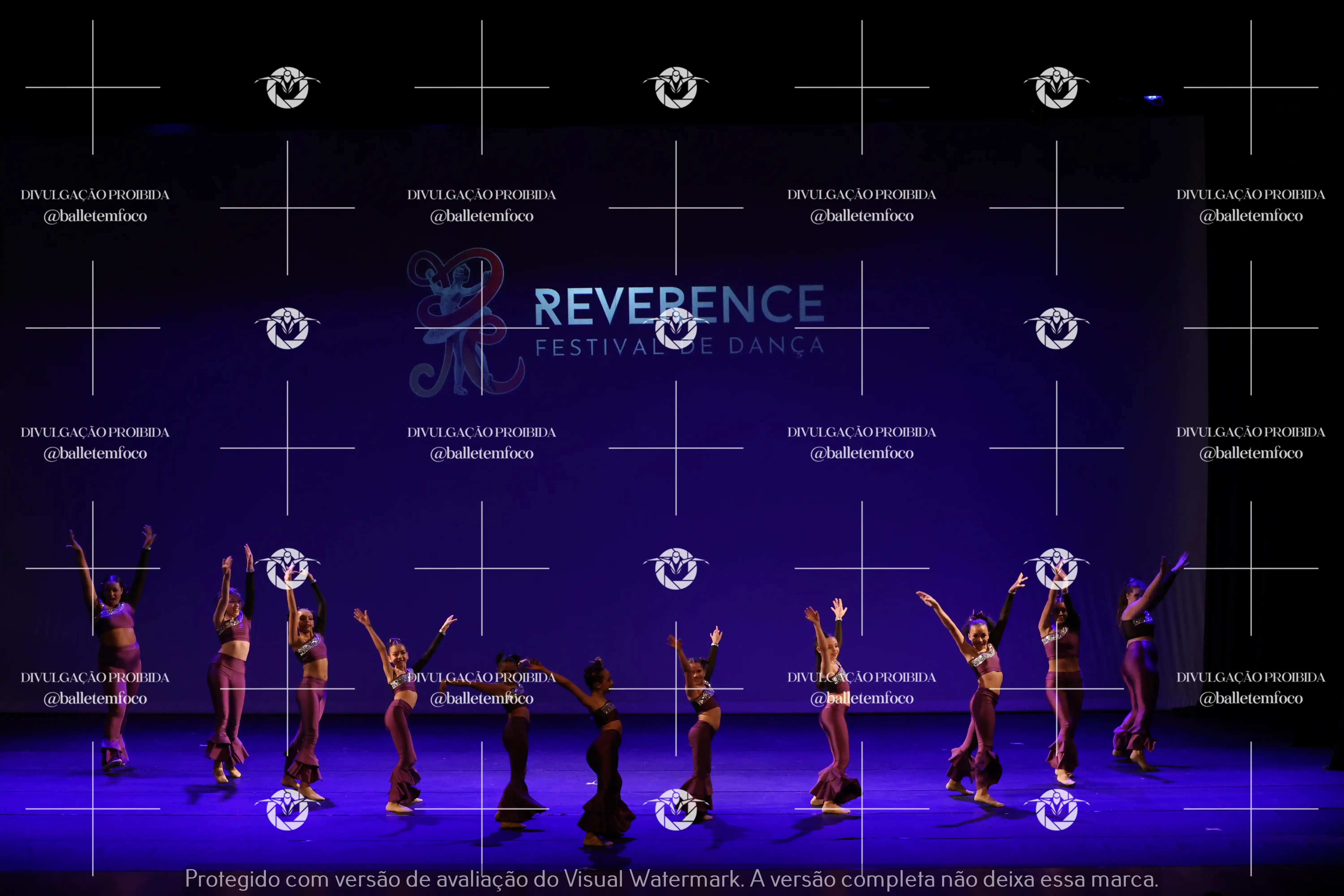Image resolution: width=1344 pixels, height=896 pixels.
Task: Click the shutter watermark icon in top-left corner
Action: coord(287,87)
